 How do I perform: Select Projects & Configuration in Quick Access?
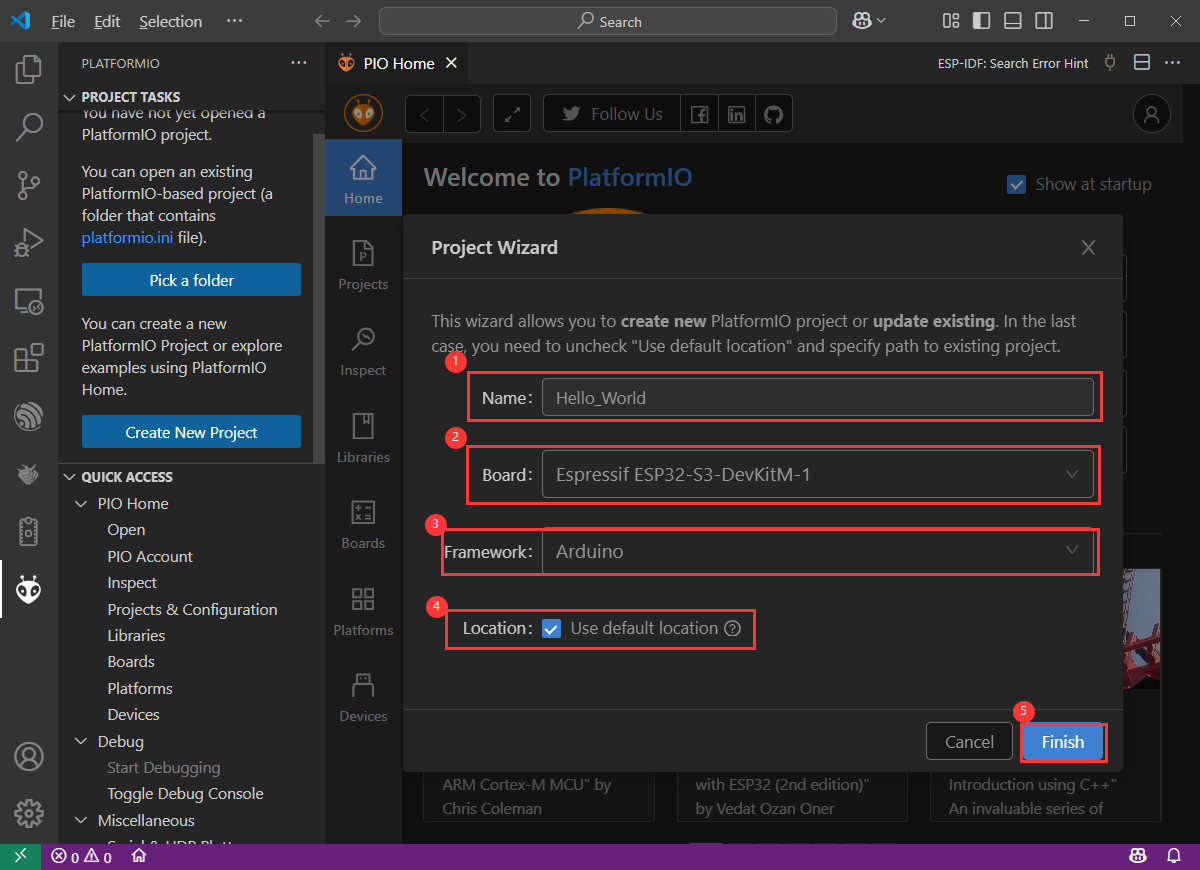(193, 609)
